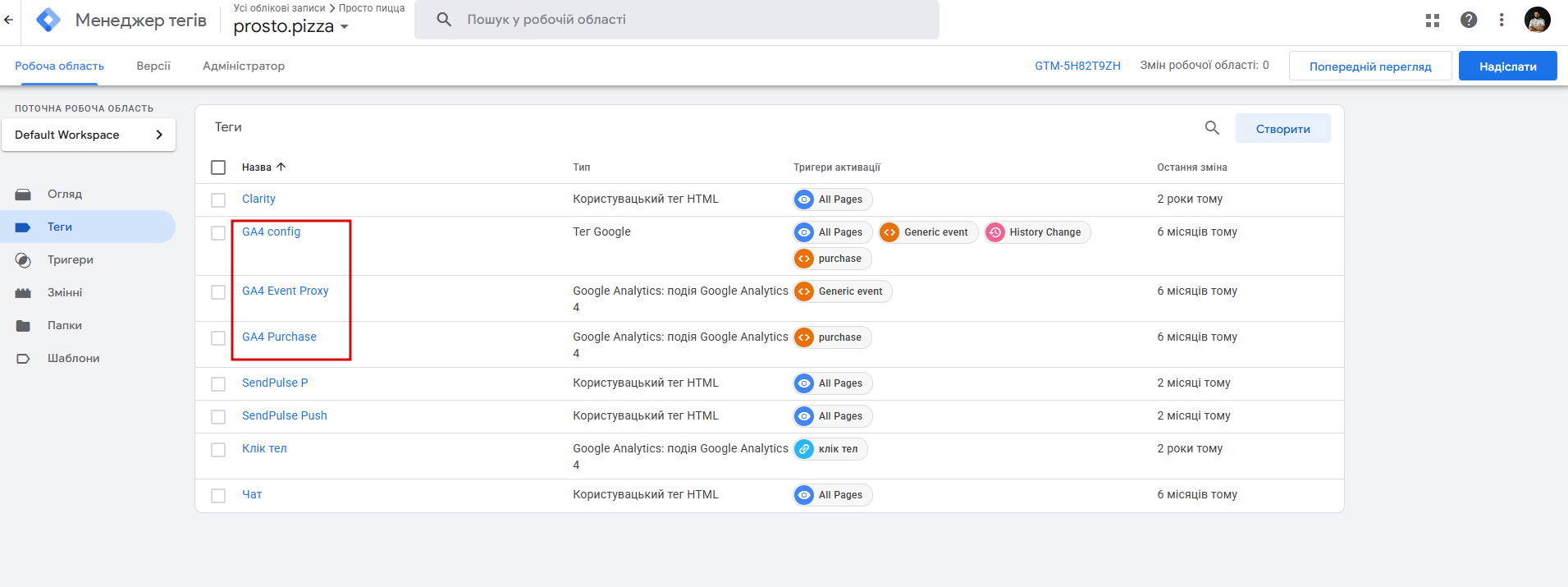This screenshot has width=1568, height=587.
Task: Switch to the Адміністратор tab
Action: coord(244,66)
